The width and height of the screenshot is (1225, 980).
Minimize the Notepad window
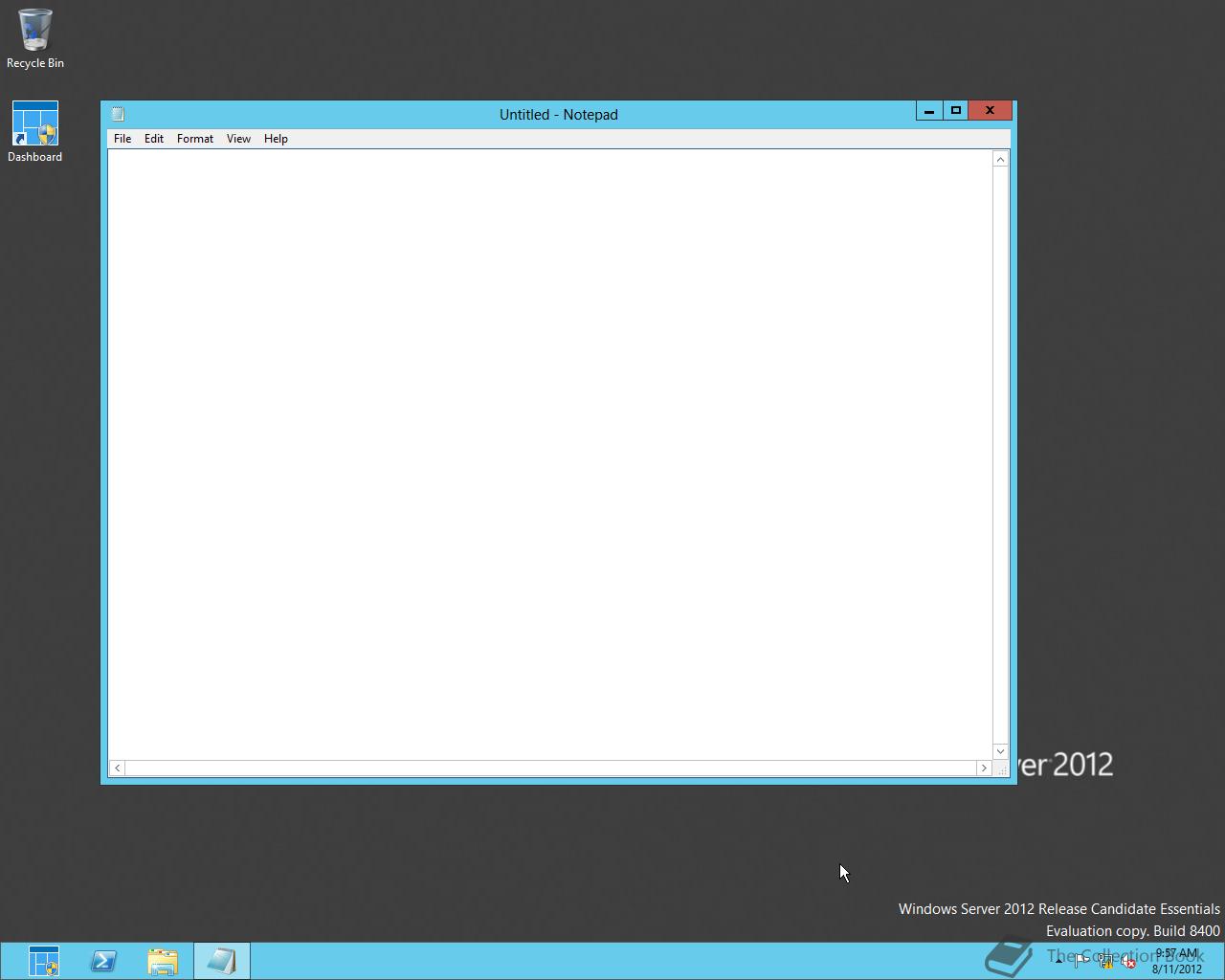click(x=929, y=111)
